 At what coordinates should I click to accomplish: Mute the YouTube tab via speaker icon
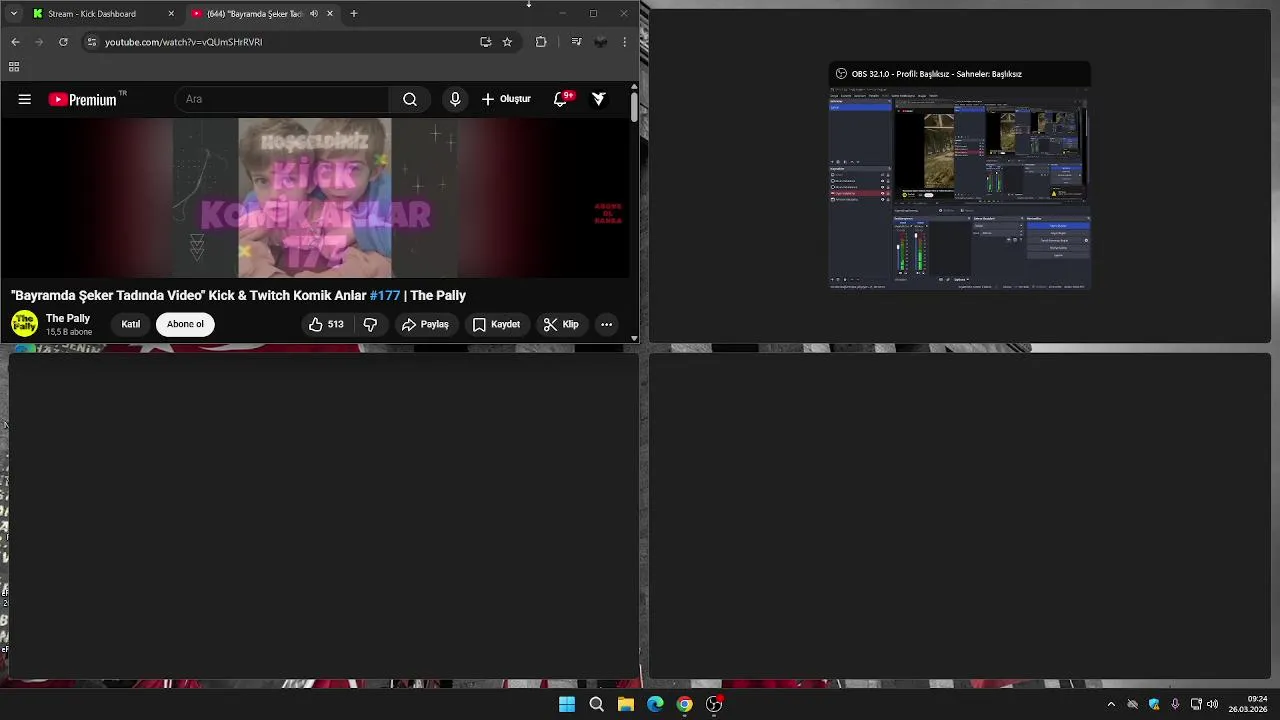314,14
